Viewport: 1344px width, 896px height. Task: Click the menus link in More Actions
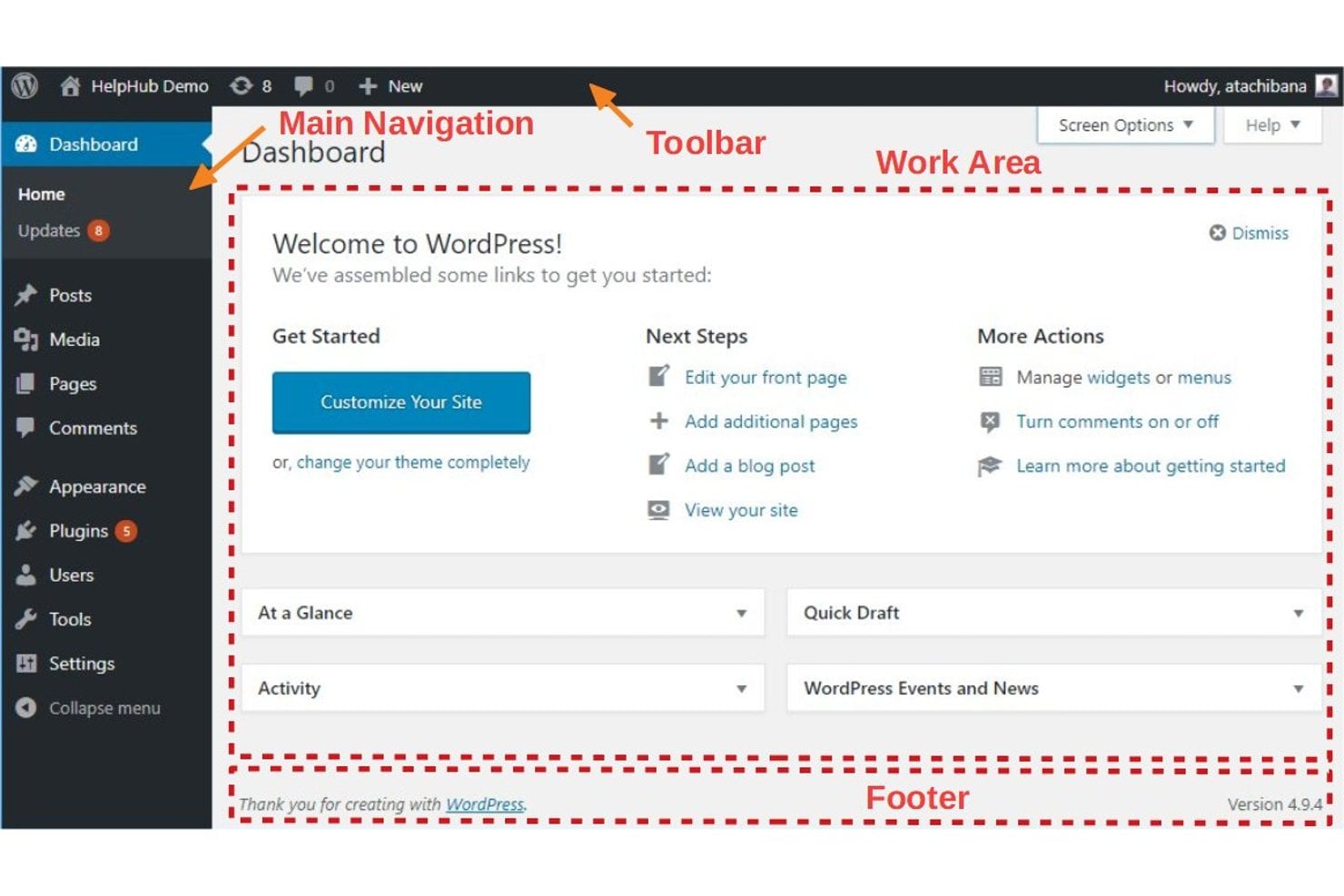pos(1204,378)
